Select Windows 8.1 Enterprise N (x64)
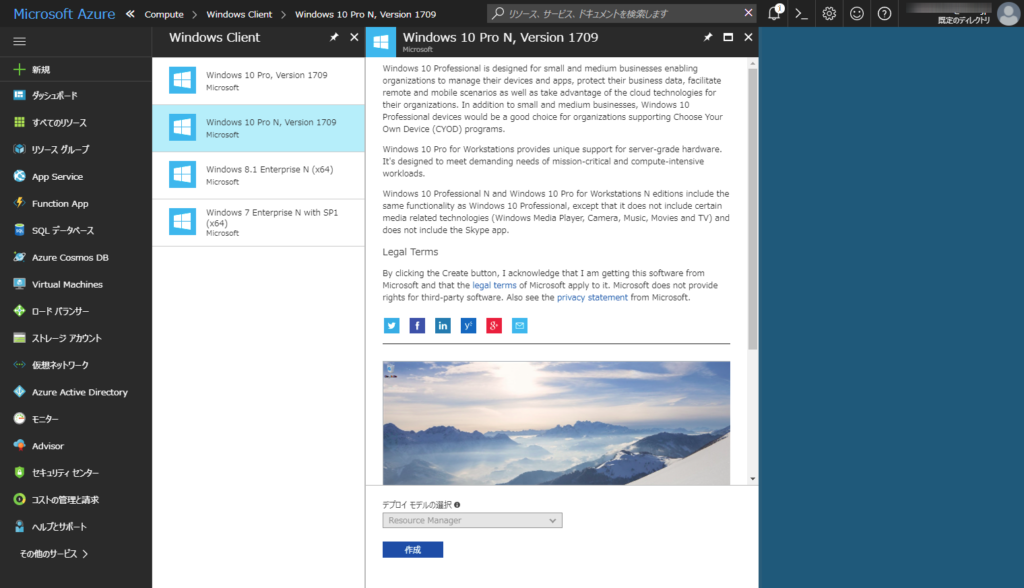 (259, 175)
